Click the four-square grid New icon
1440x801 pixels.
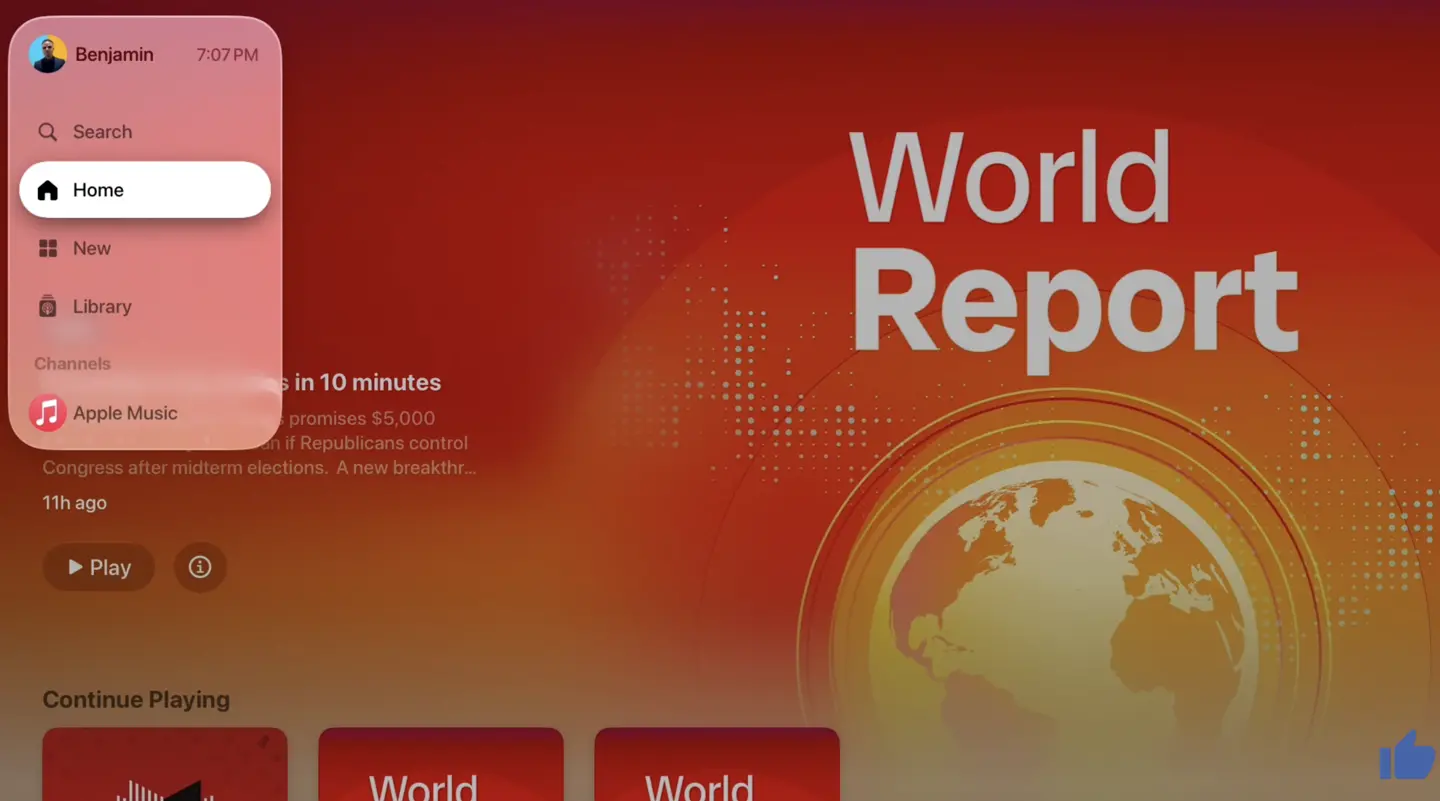point(47,248)
